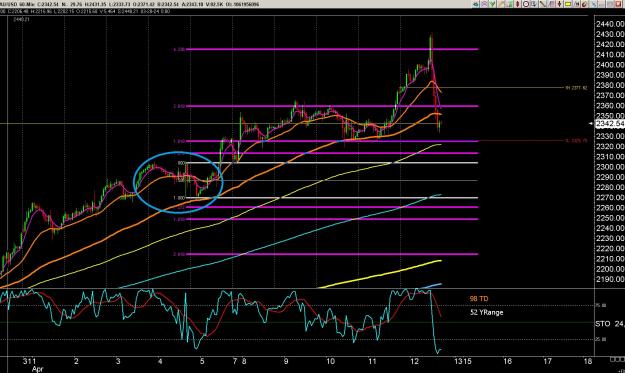
Task: Select the diagonal line drawing tool
Action: coord(542,4)
